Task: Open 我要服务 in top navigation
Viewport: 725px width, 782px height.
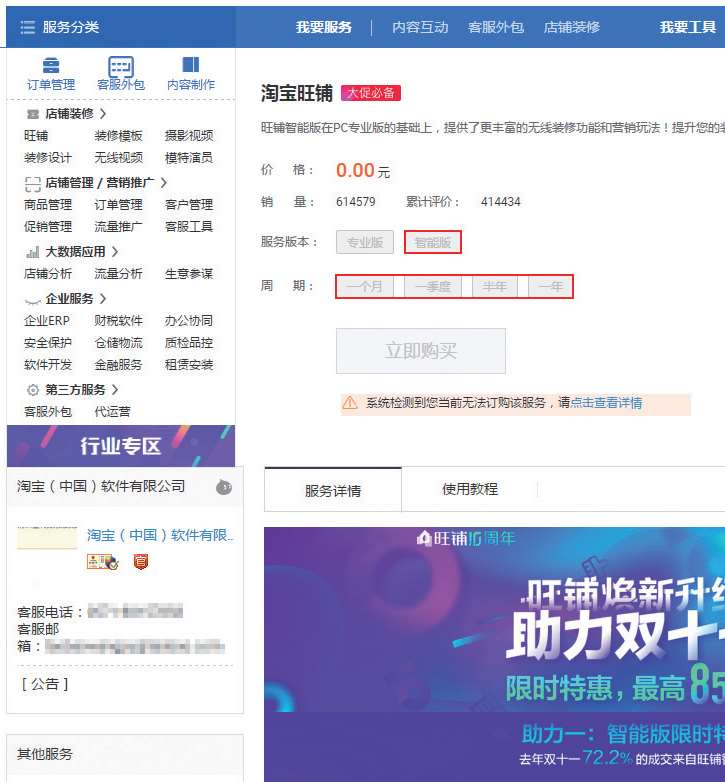Action: (x=324, y=27)
